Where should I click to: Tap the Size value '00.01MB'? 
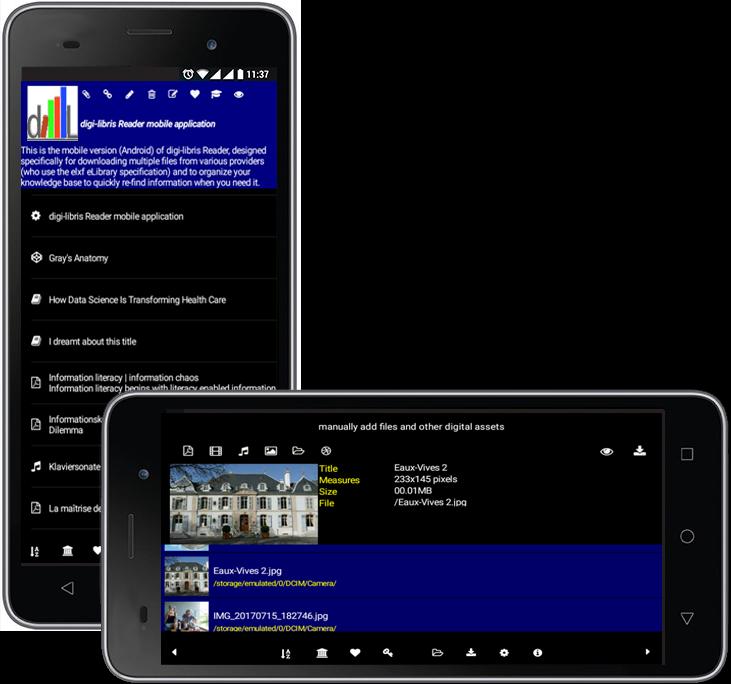[413, 491]
